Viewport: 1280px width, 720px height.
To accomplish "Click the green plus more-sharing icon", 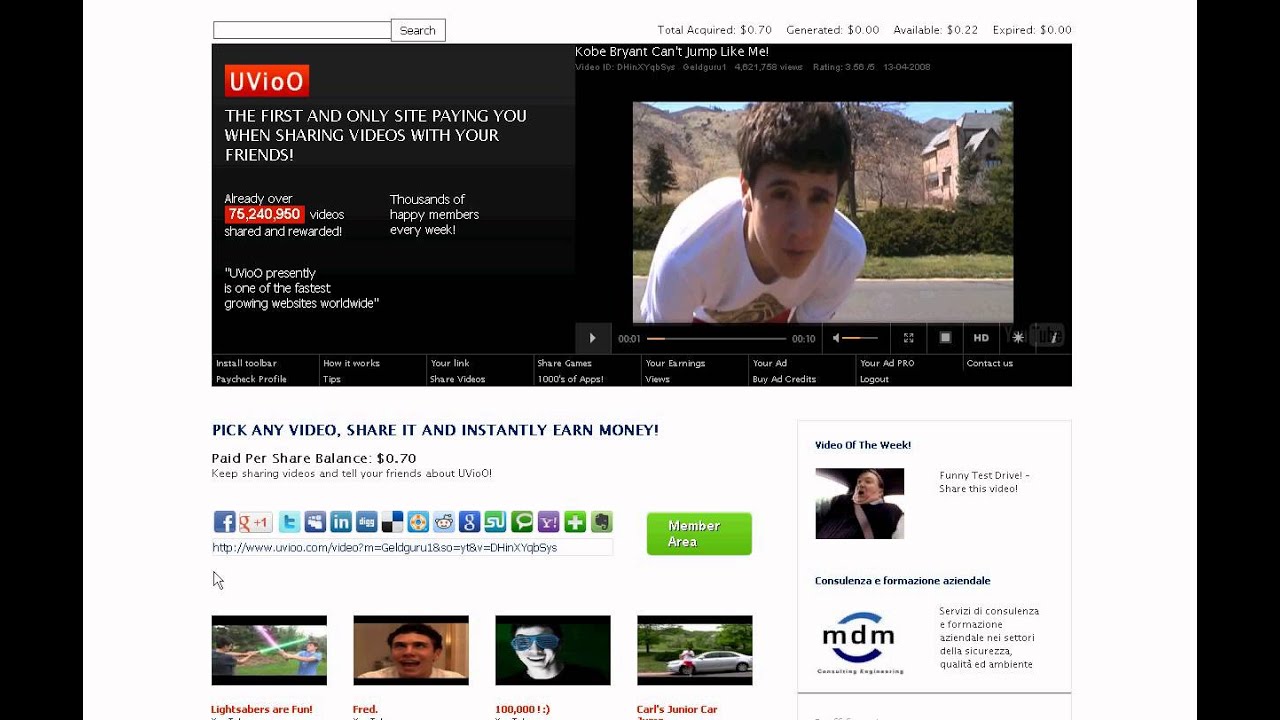I will [x=574, y=522].
